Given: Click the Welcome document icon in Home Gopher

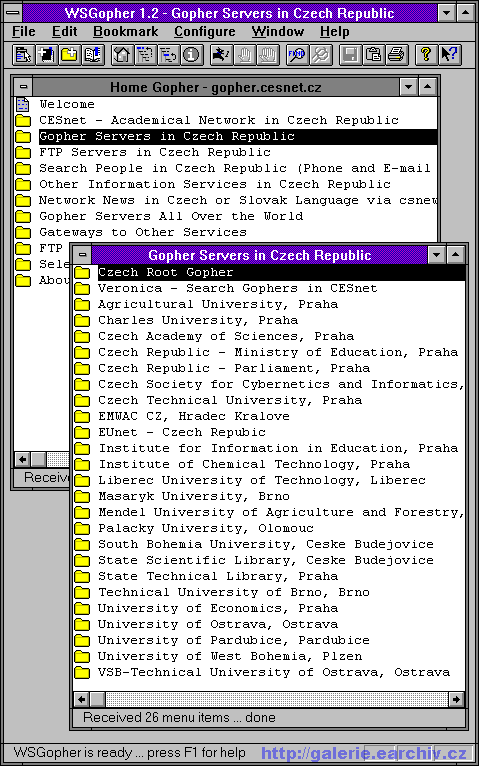Looking at the screenshot, I should pyautogui.click(x=22, y=104).
